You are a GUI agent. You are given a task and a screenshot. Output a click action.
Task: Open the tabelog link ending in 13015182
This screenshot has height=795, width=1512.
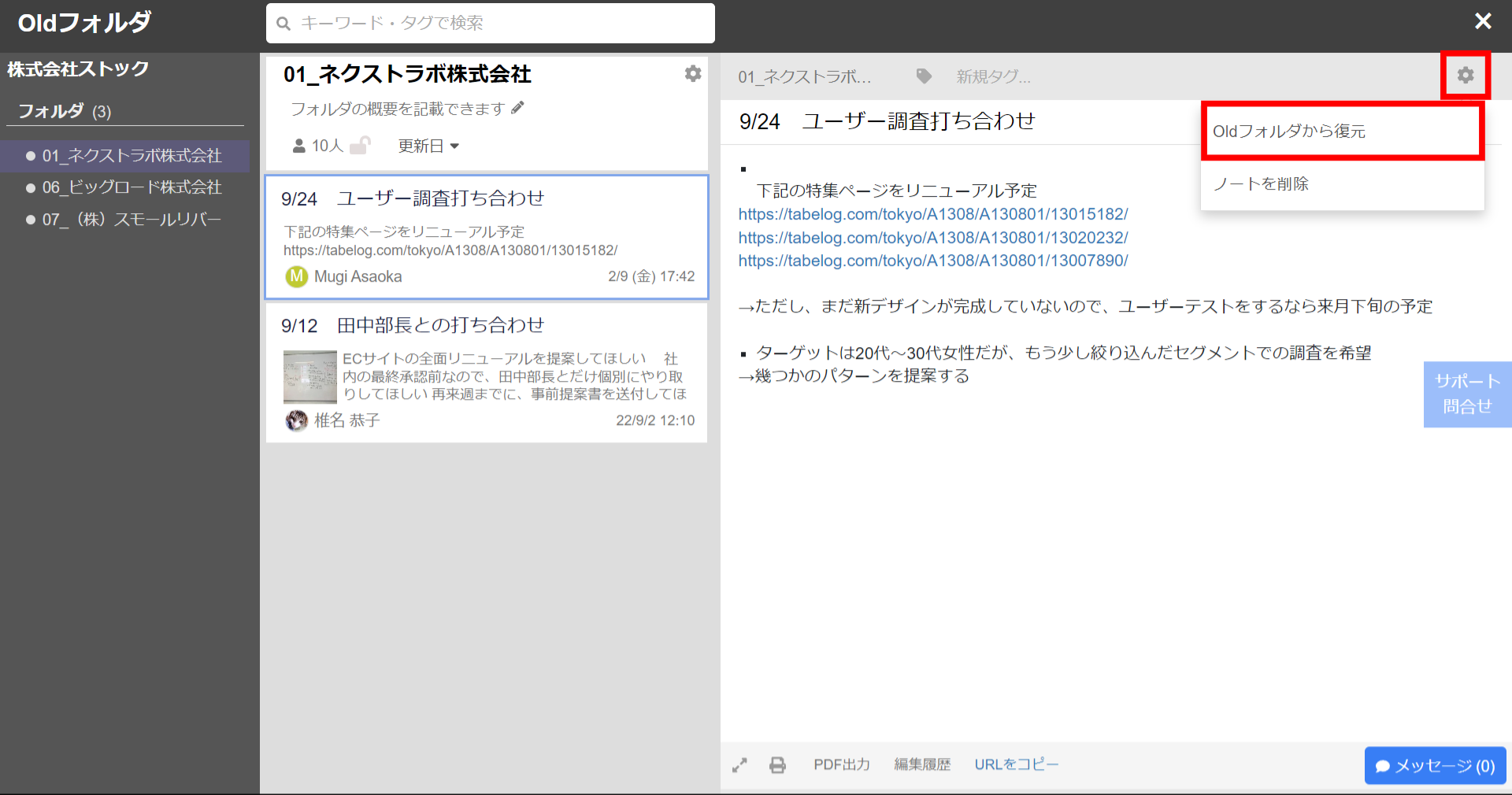[x=932, y=213]
